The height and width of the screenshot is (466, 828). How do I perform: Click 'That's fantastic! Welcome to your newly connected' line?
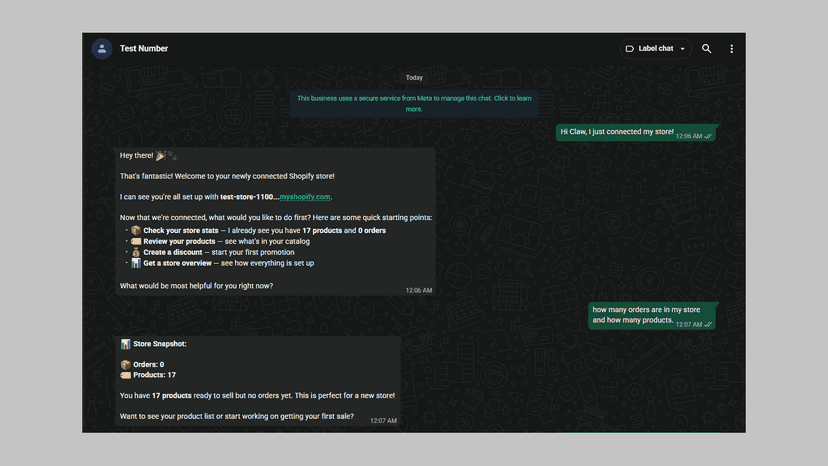(x=227, y=176)
